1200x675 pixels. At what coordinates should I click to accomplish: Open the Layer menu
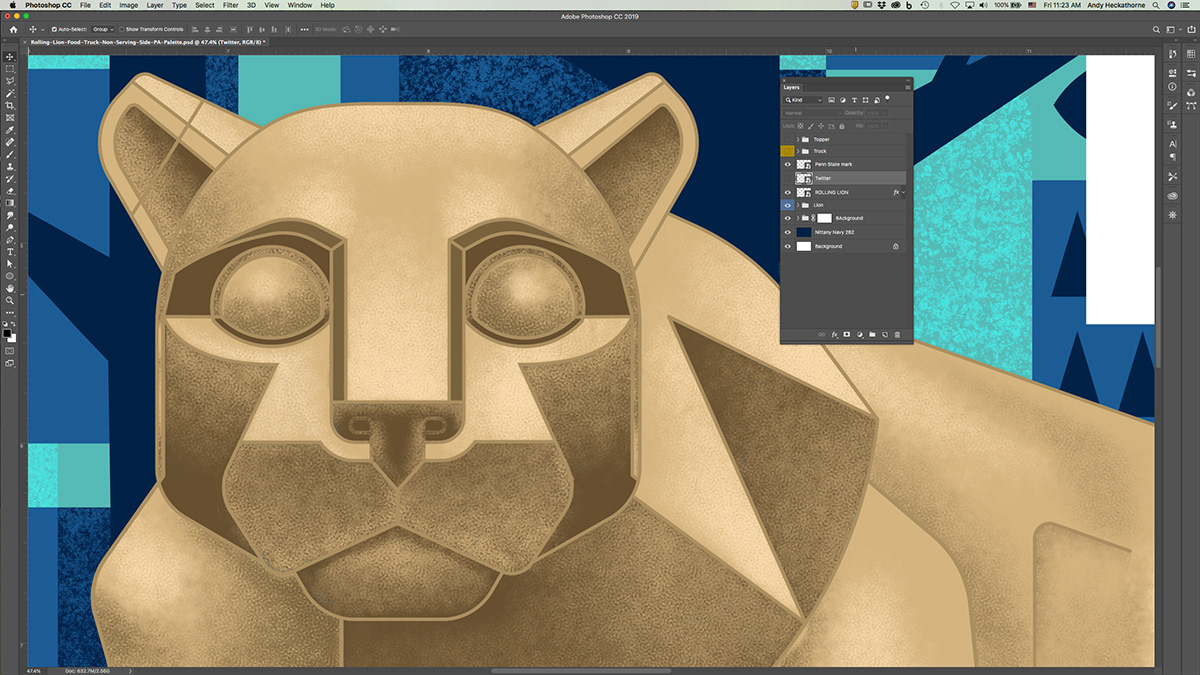point(155,5)
